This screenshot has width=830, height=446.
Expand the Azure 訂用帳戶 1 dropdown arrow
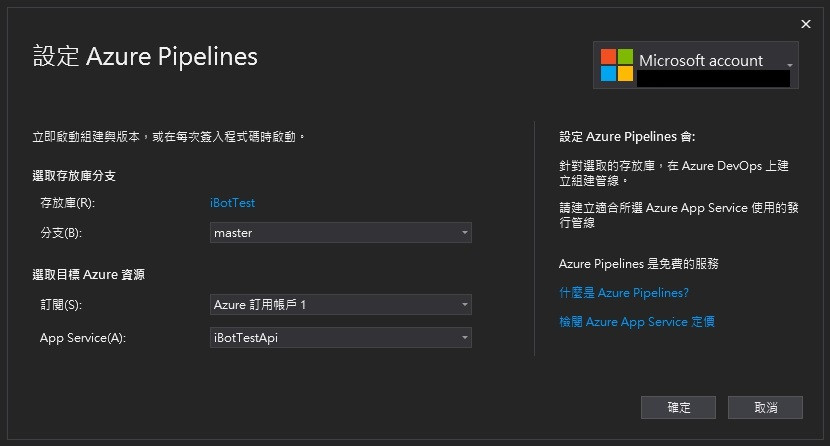point(465,304)
